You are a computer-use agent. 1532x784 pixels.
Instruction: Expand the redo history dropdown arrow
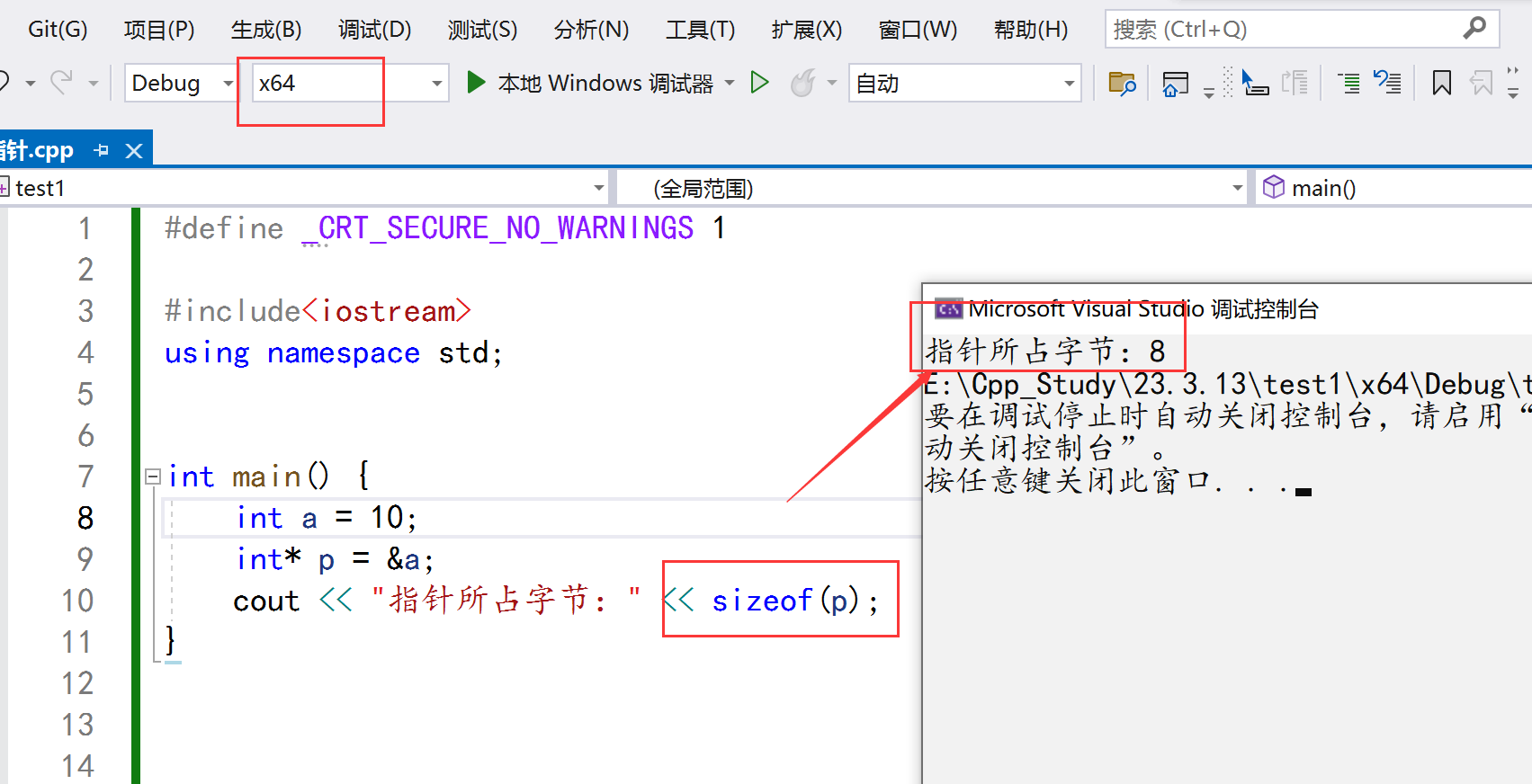pos(93,84)
